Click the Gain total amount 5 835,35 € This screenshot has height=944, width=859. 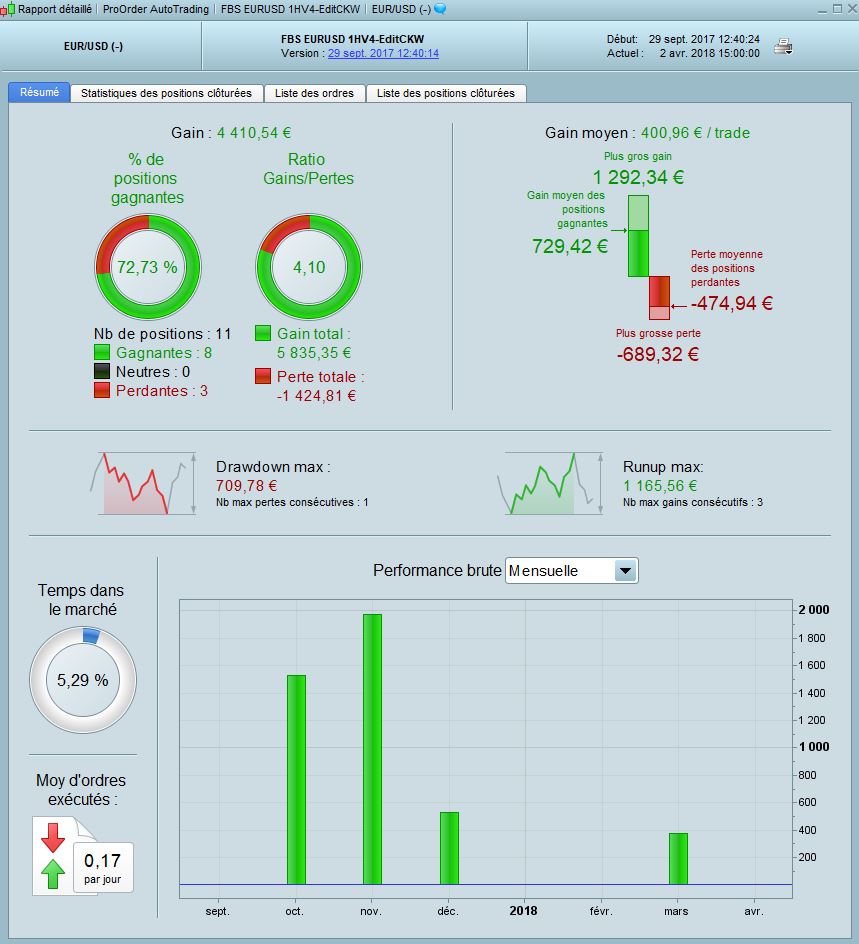(x=314, y=353)
